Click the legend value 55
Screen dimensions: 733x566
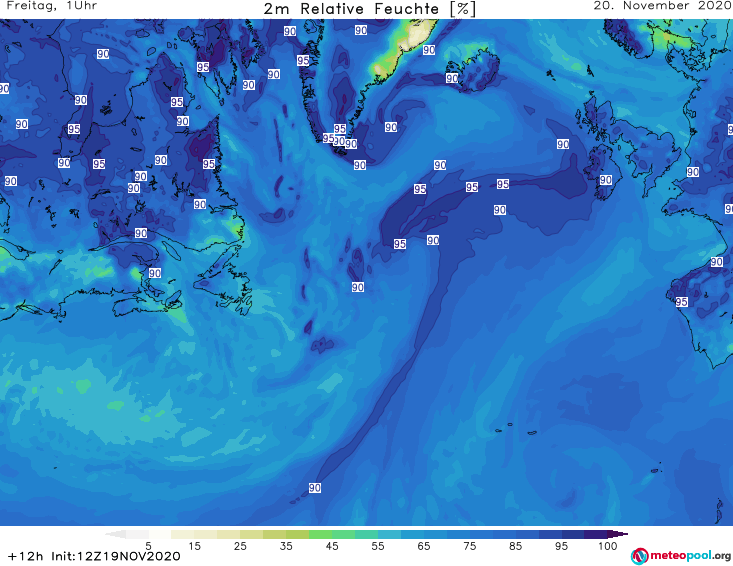pyautogui.click(x=378, y=546)
